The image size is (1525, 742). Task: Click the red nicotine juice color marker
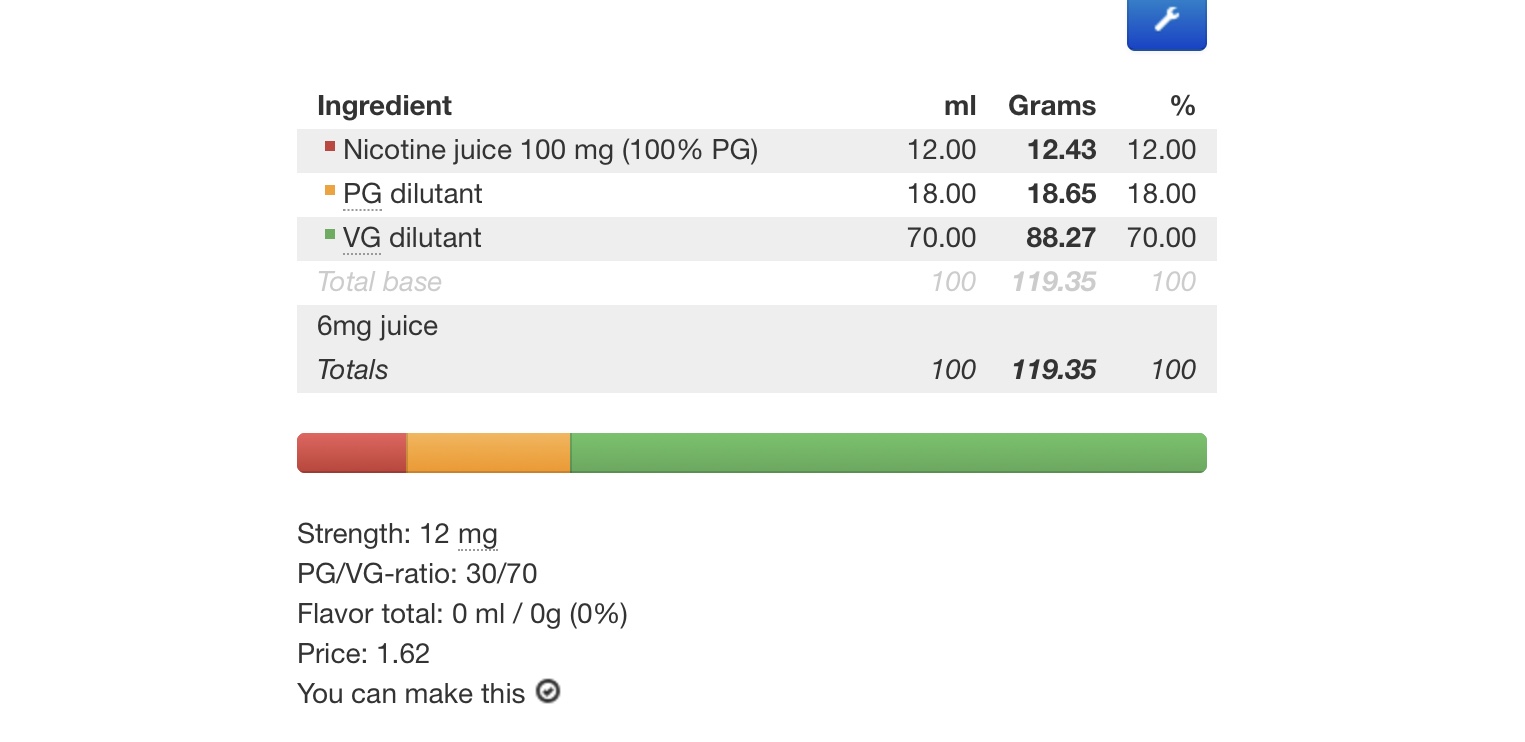pos(330,147)
